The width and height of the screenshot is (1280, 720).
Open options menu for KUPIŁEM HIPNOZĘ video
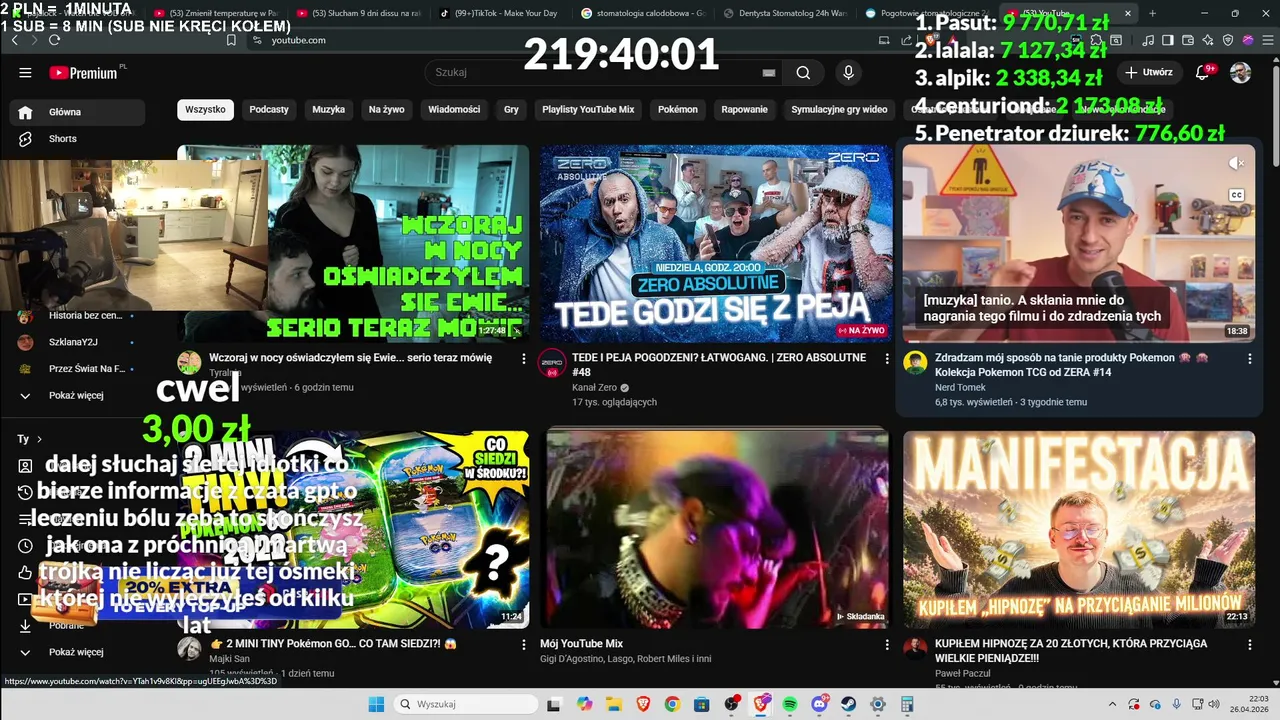coord(1249,644)
